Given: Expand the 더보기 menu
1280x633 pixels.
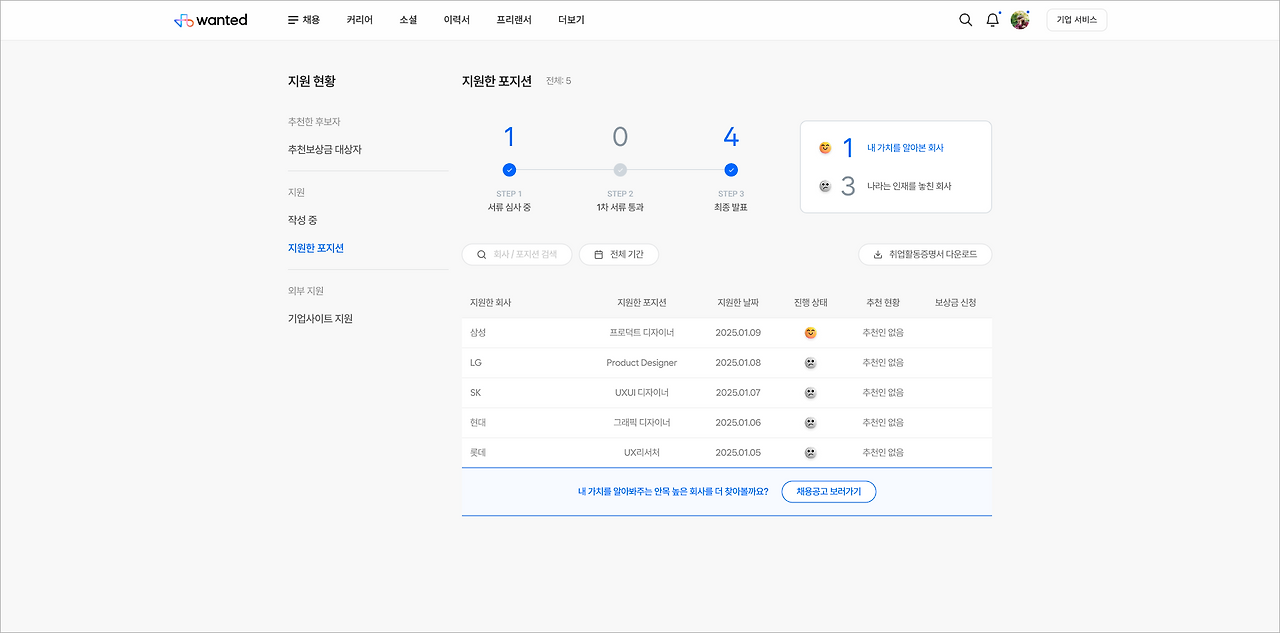Looking at the screenshot, I should click(571, 20).
